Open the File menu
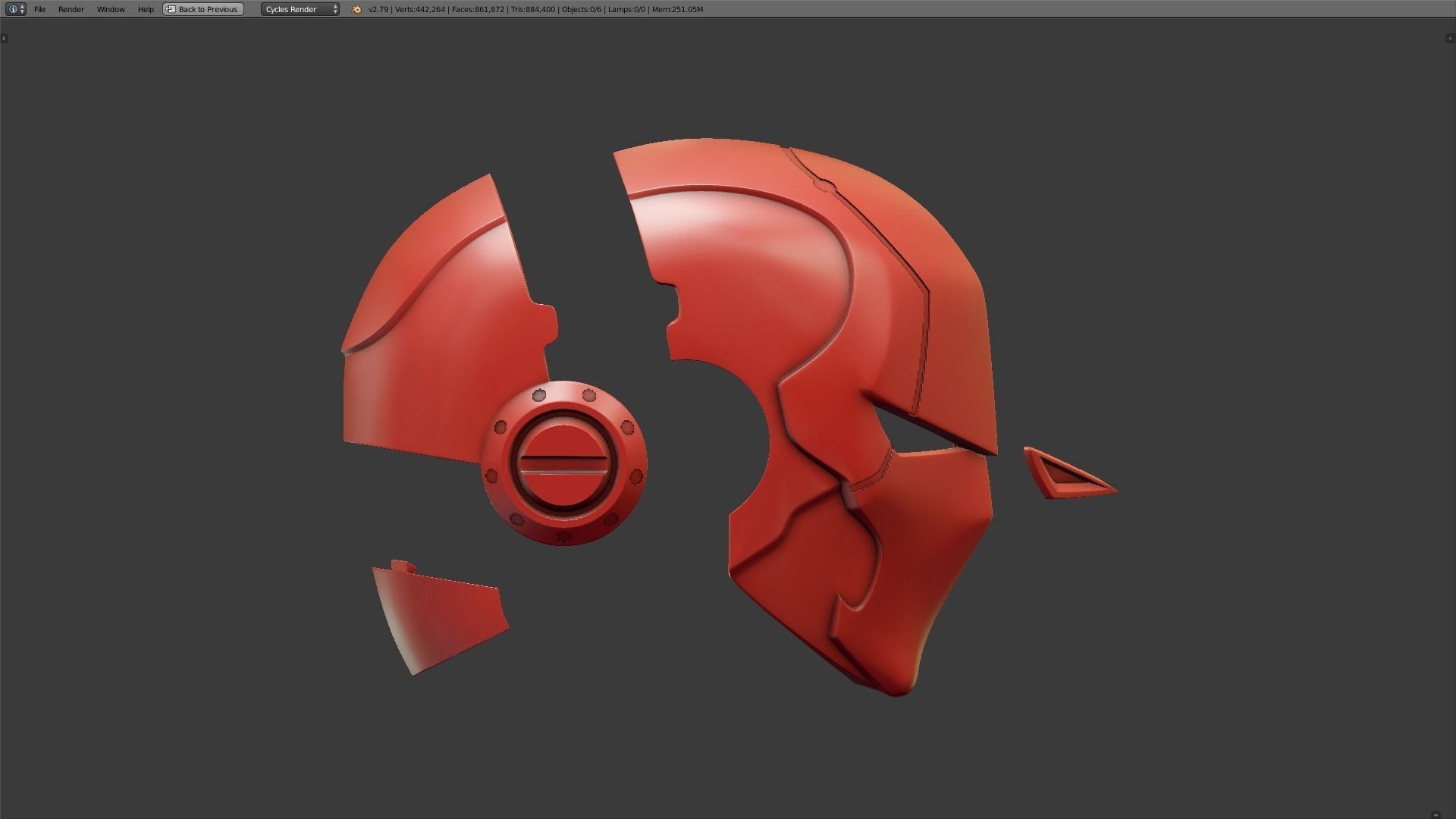This screenshot has width=1456, height=819. click(x=39, y=9)
